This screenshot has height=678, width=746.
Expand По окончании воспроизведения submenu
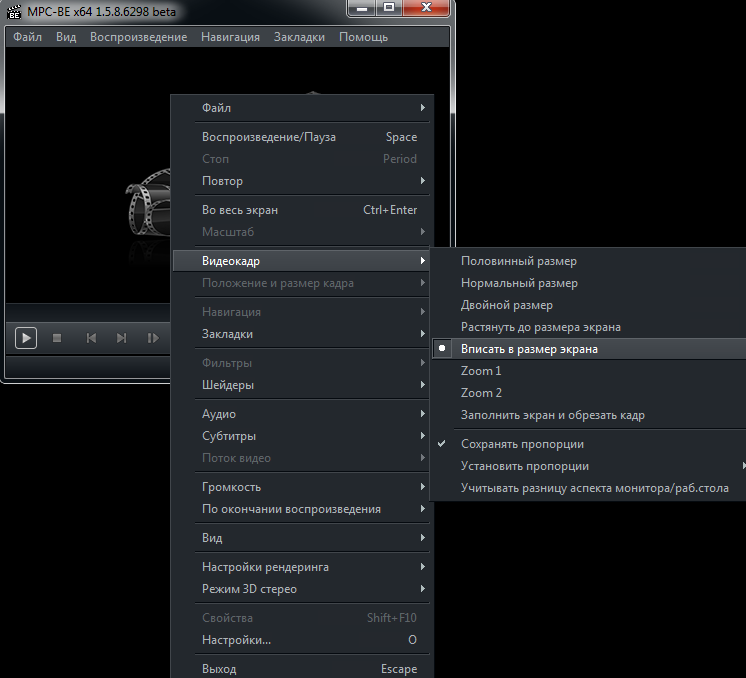coord(301,509)
